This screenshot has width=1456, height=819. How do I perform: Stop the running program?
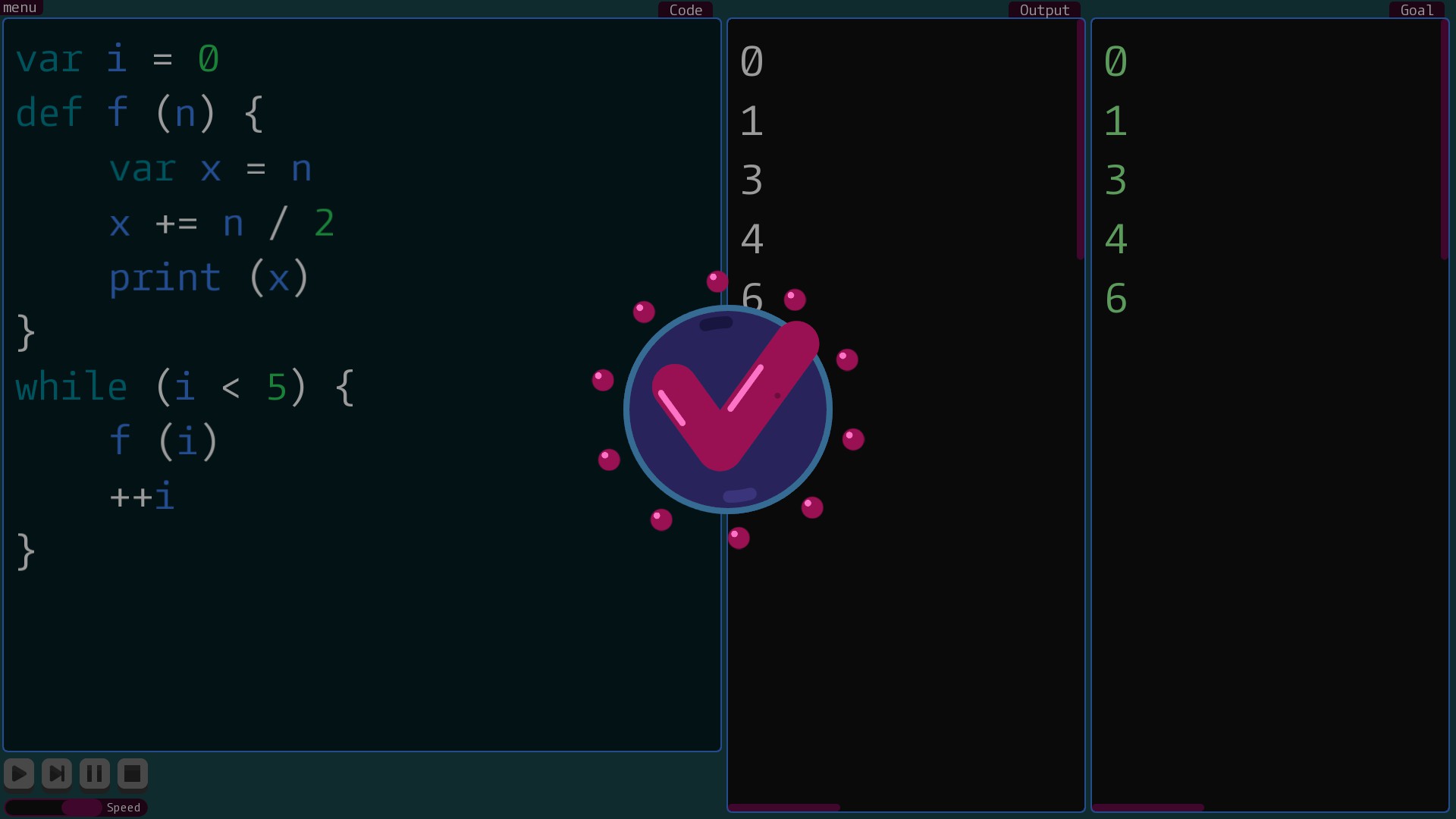tap(132, 773)
